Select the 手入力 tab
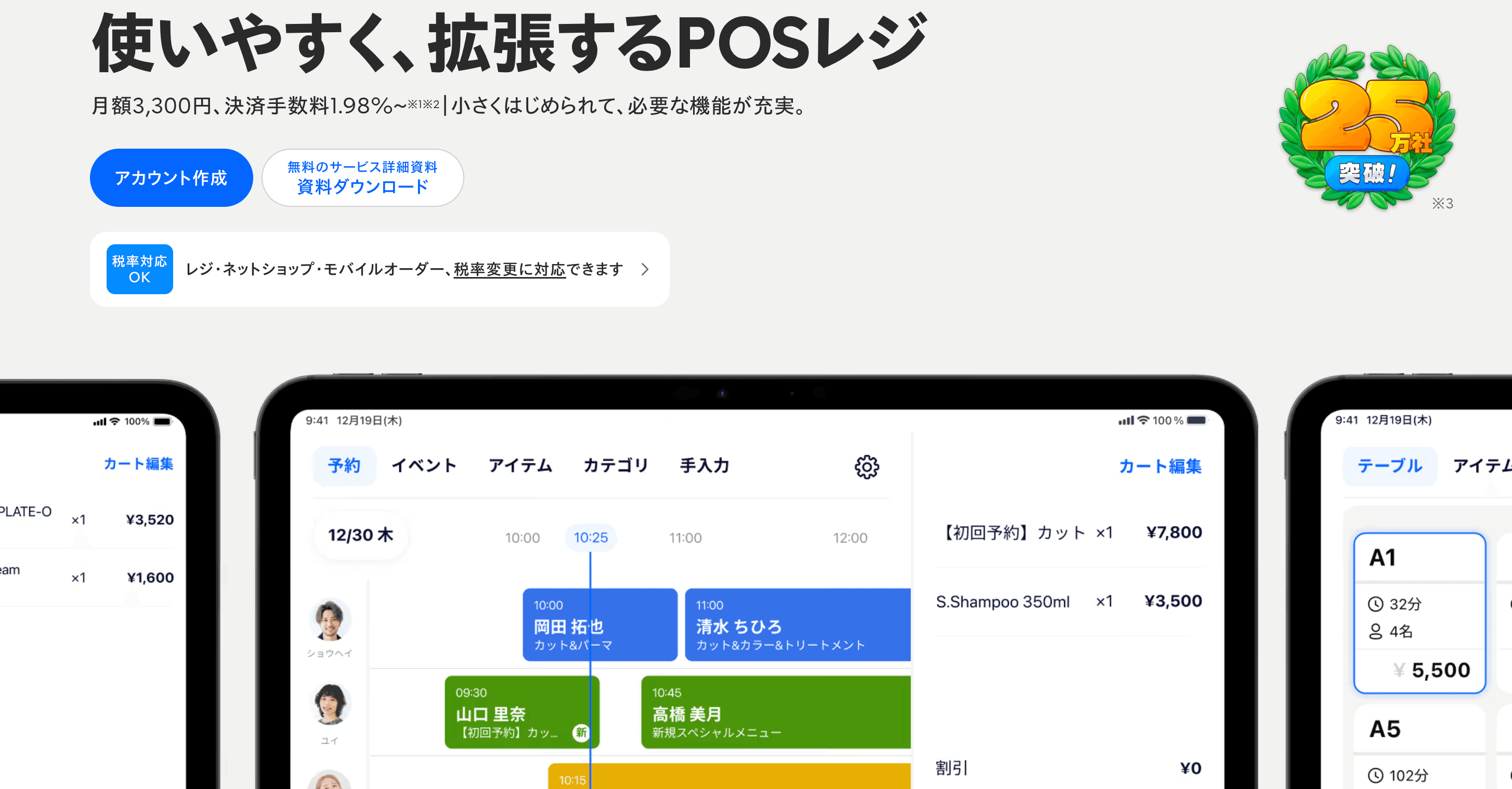The image size is (1512, 789). (x=705, y=466)
